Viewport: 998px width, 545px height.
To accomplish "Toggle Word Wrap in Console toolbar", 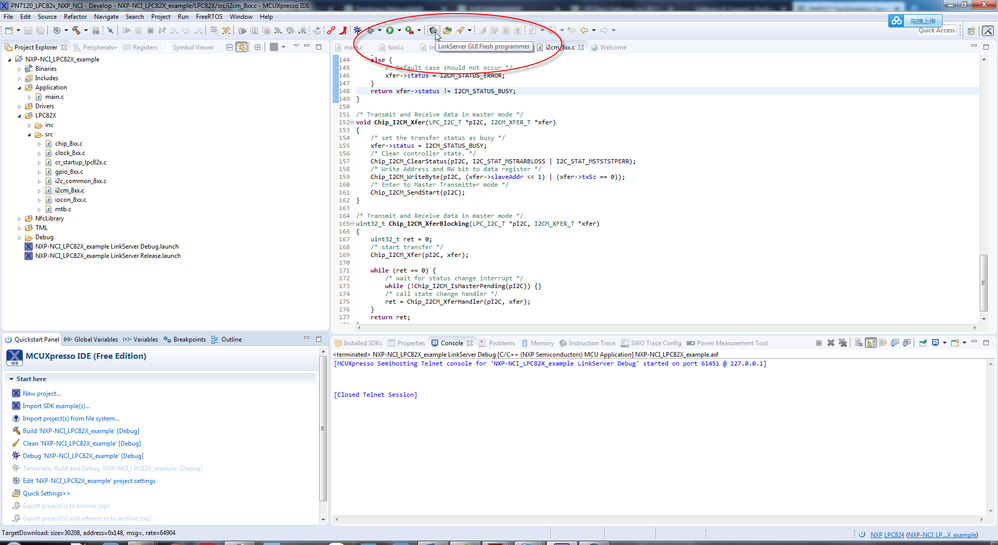I will tap(883, 343).
